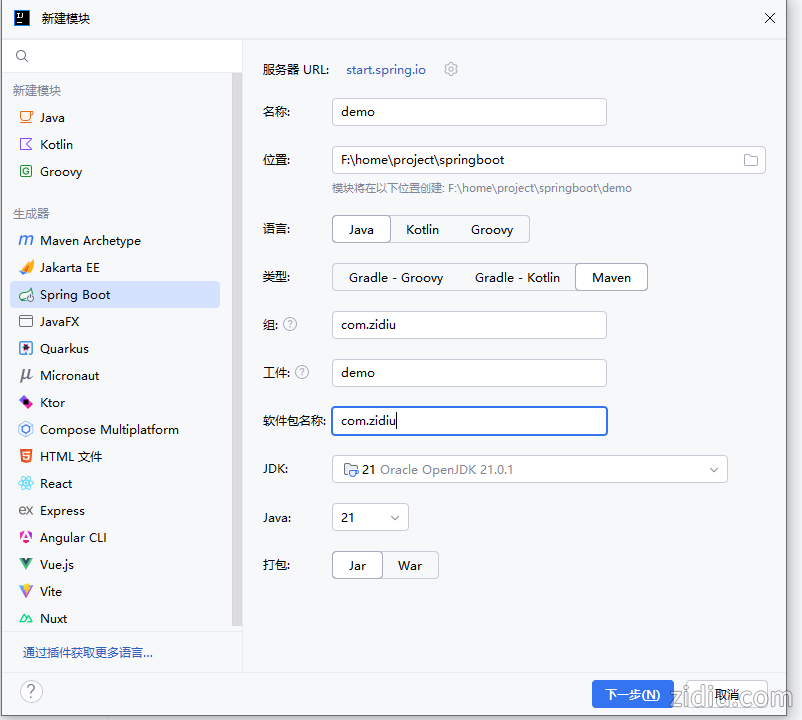Select the Ktor generator icon

(x=26, y=403)
